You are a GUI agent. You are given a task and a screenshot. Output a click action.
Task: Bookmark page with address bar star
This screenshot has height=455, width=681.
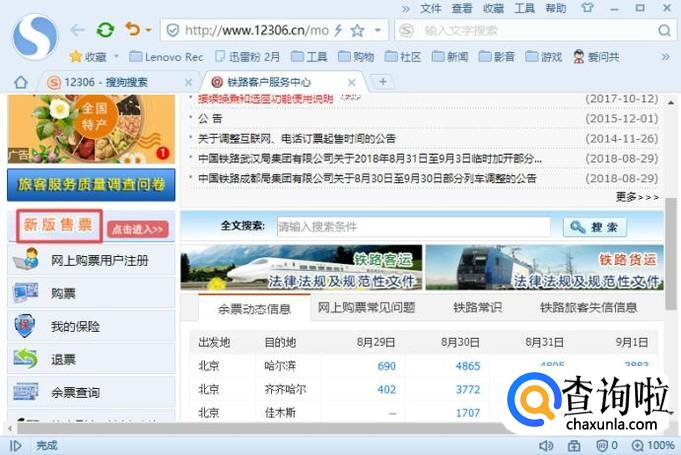(357, 31)
